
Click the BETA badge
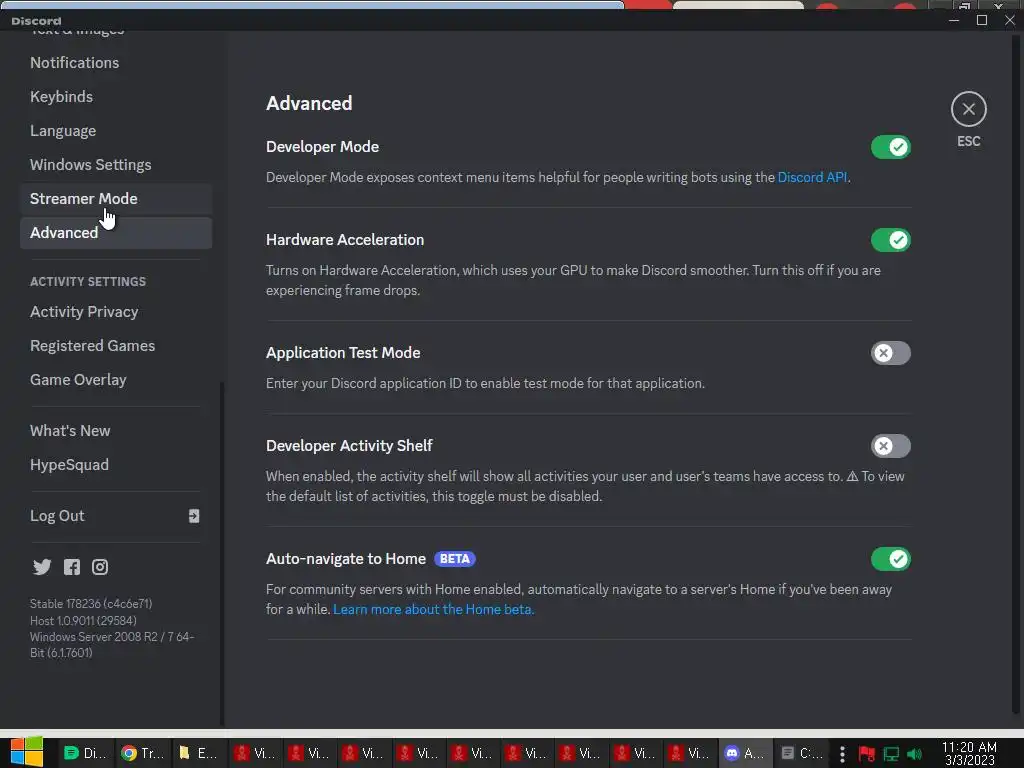pos(455,559)
